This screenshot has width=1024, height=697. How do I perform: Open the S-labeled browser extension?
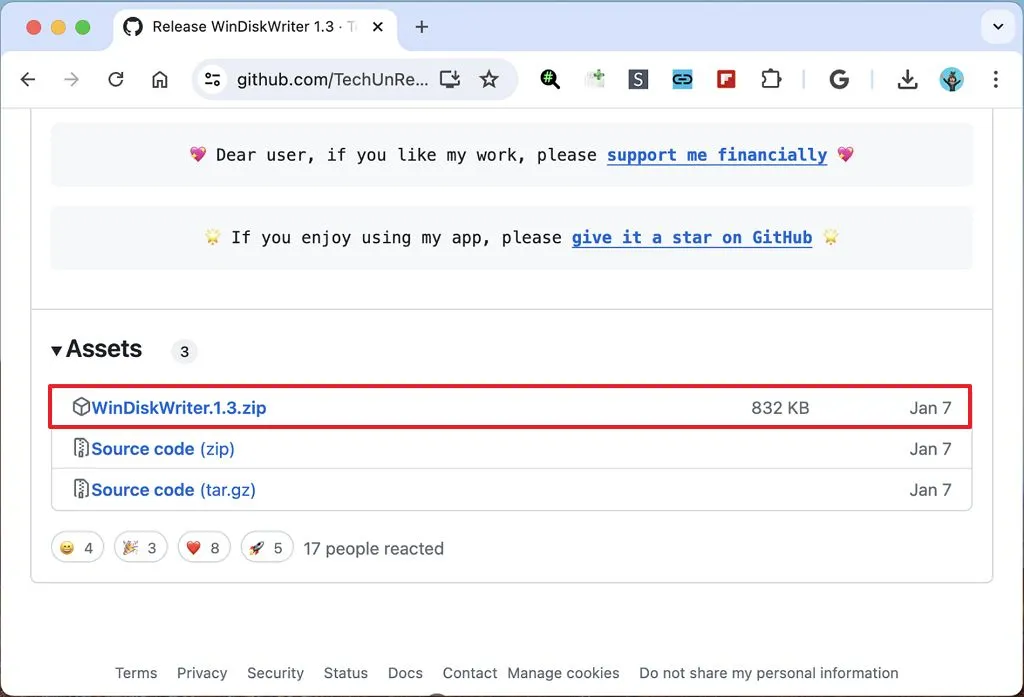tap(638, 78)
